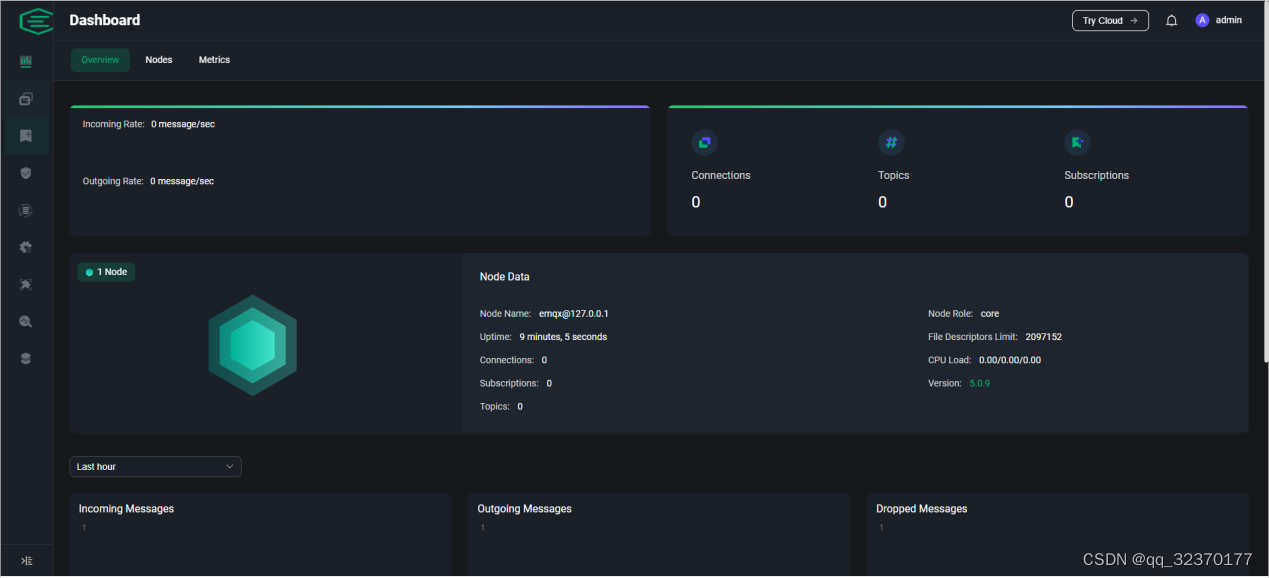1269x578 pixels.
Task: Click the Uptime value text
Action: (x=563, y=337)
